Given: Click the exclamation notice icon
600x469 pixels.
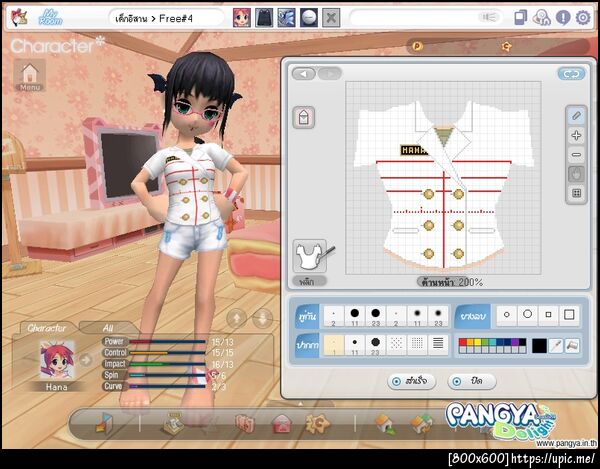Looking at the screenshot, I should point(563,18).
